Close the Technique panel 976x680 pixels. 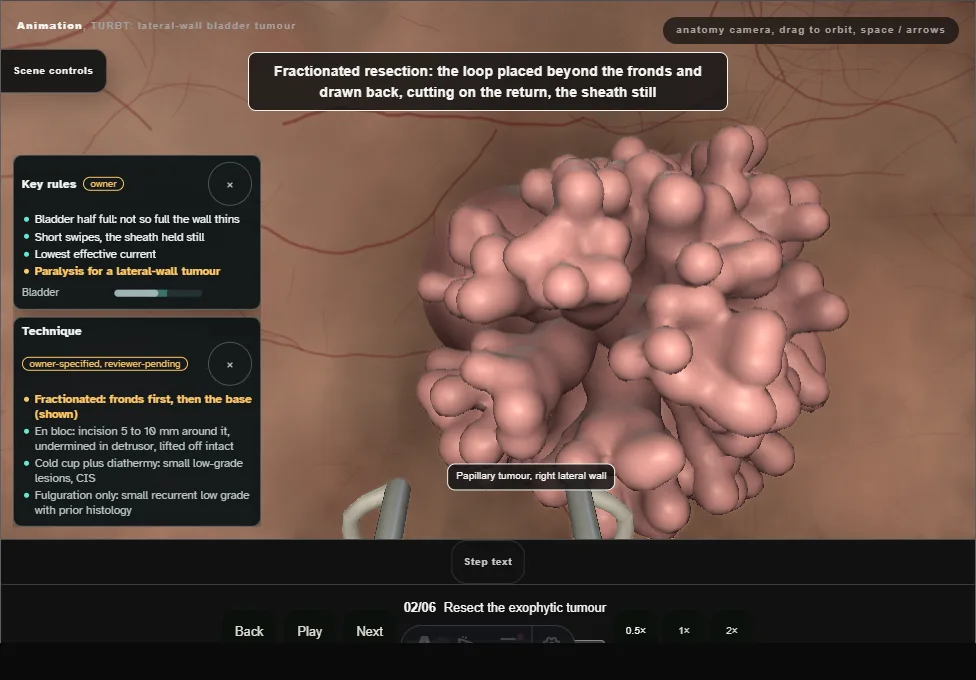coord(230,364)
